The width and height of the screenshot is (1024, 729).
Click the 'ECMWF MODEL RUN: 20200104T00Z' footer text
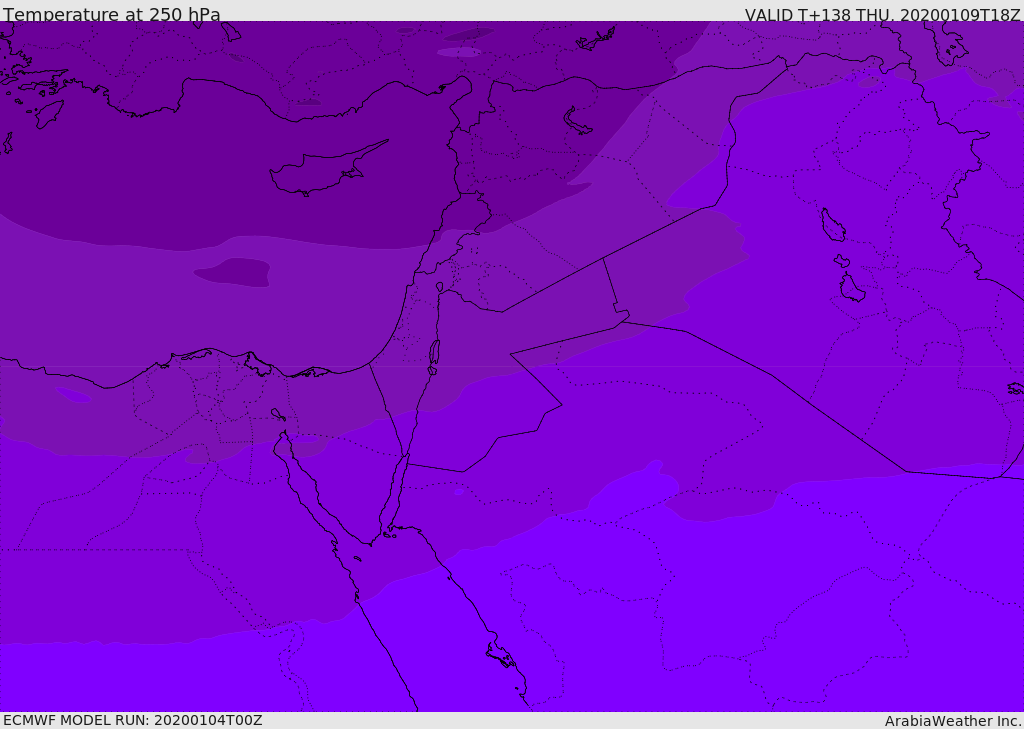tap(133, 720)
